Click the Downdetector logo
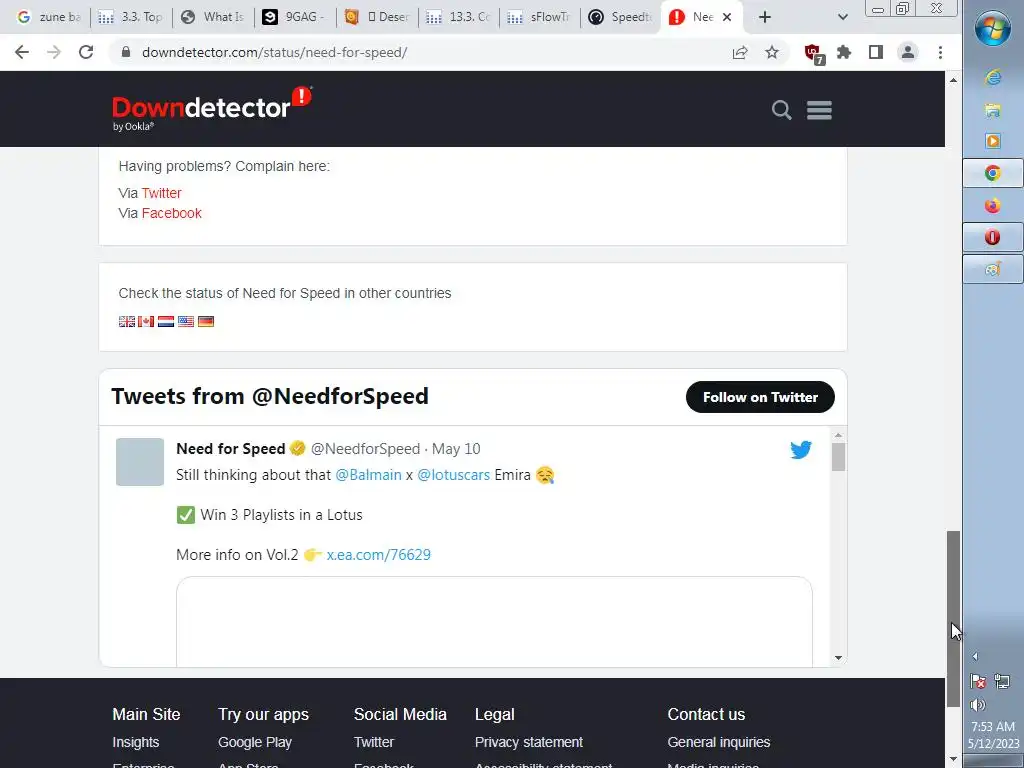Image resolution: width=1024 pixels, height=768 pixels. (x=212, y=108)
